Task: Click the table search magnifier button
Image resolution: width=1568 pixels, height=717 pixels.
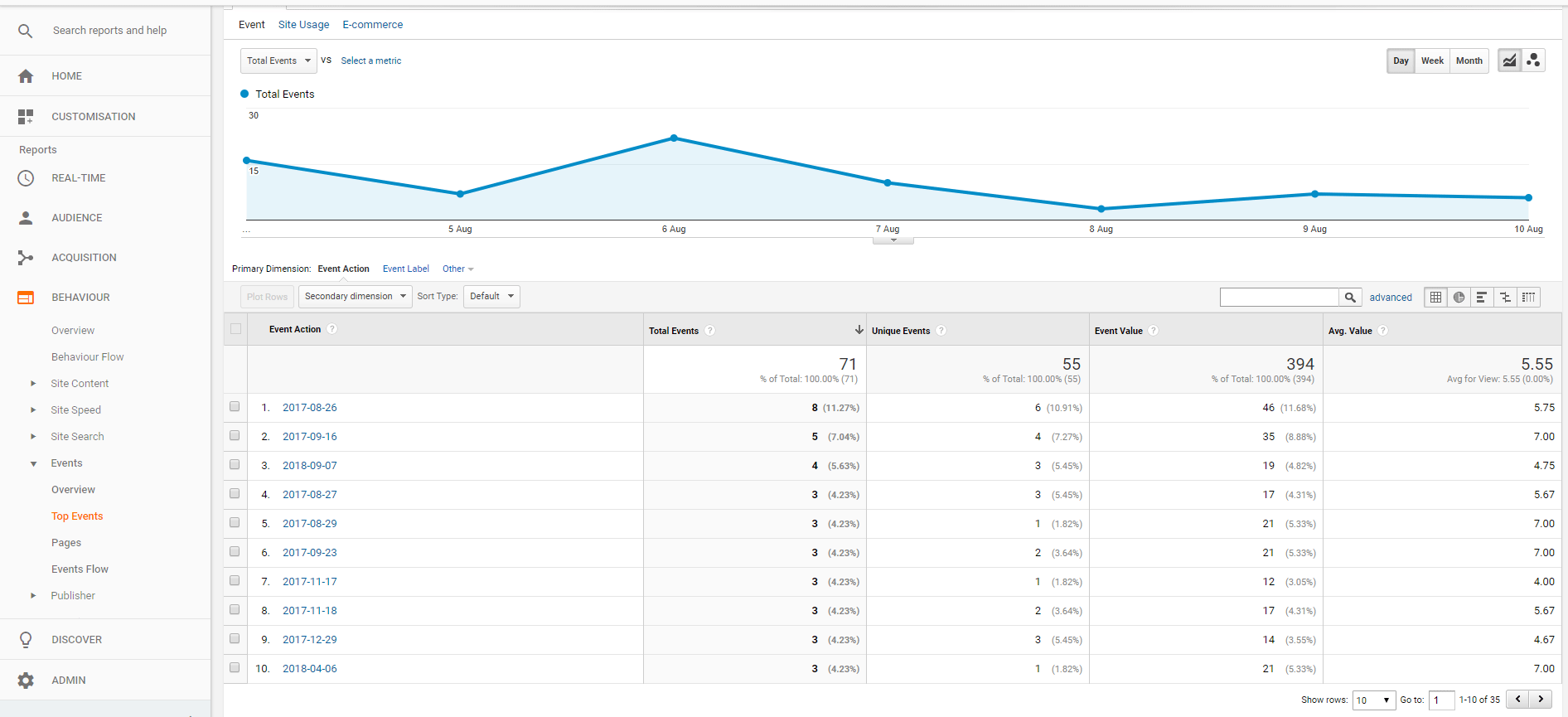Action: [x=1350, y=297]
